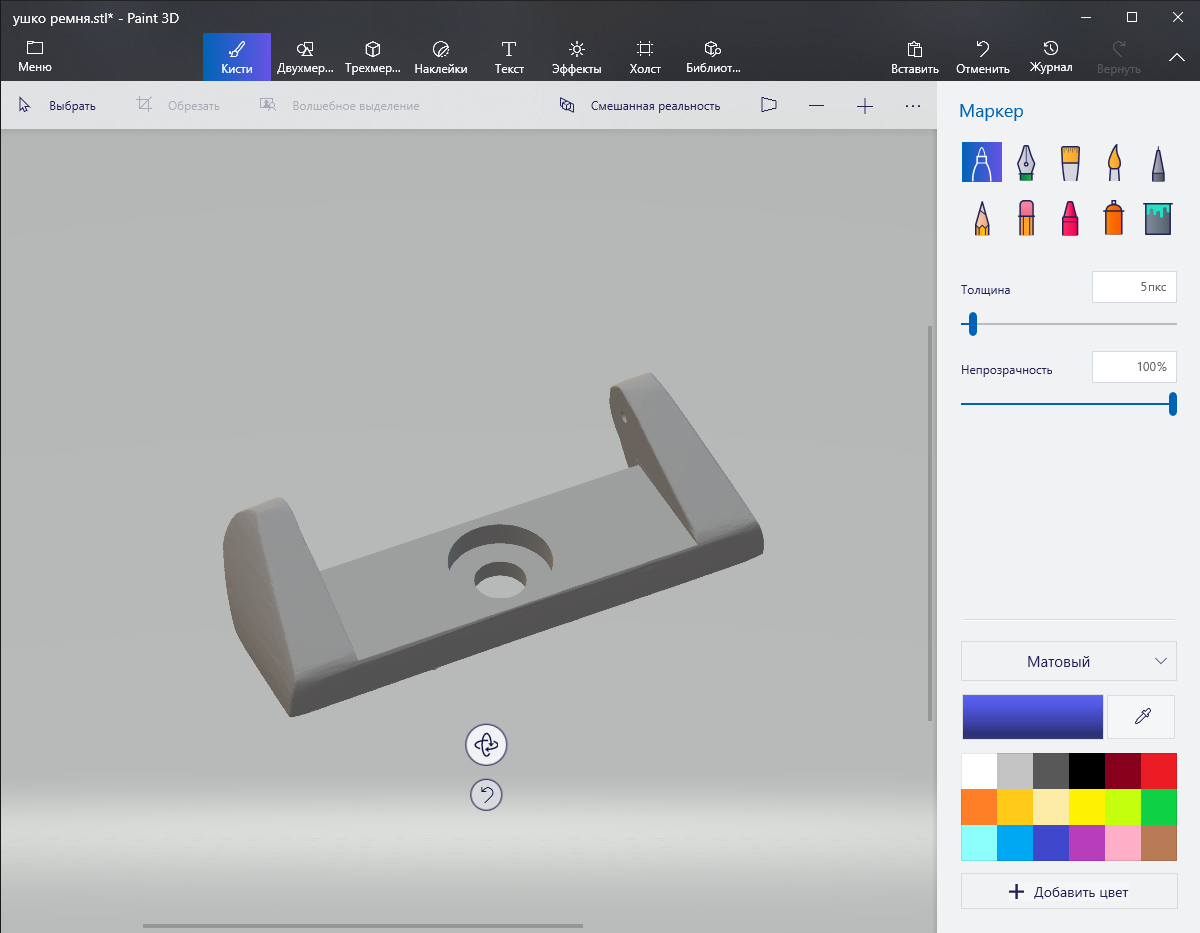Pick the black color swatch
Screen dimensions: 1200x933
point(1087,771)
